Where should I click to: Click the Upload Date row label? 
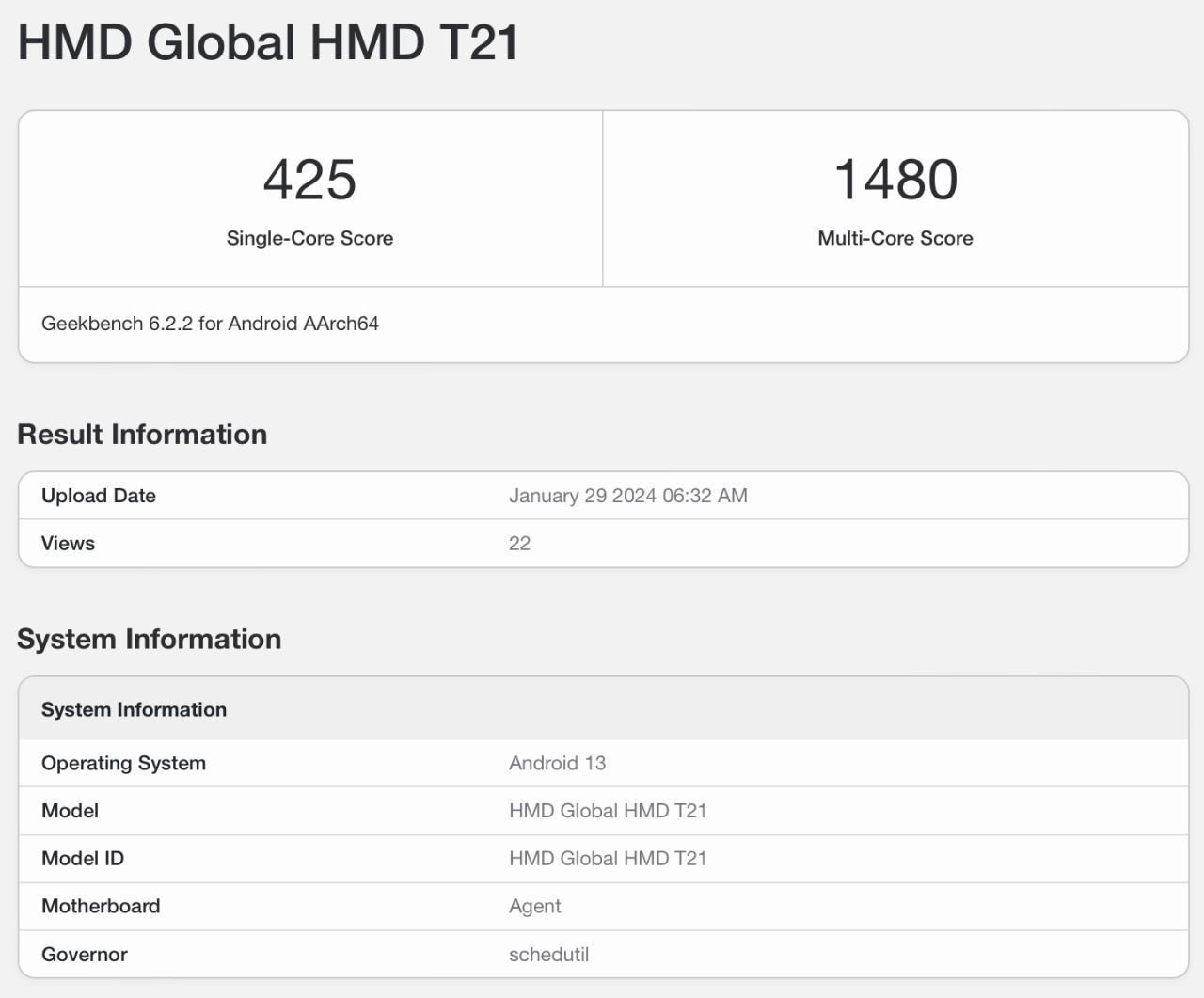(x=99, y=496)
